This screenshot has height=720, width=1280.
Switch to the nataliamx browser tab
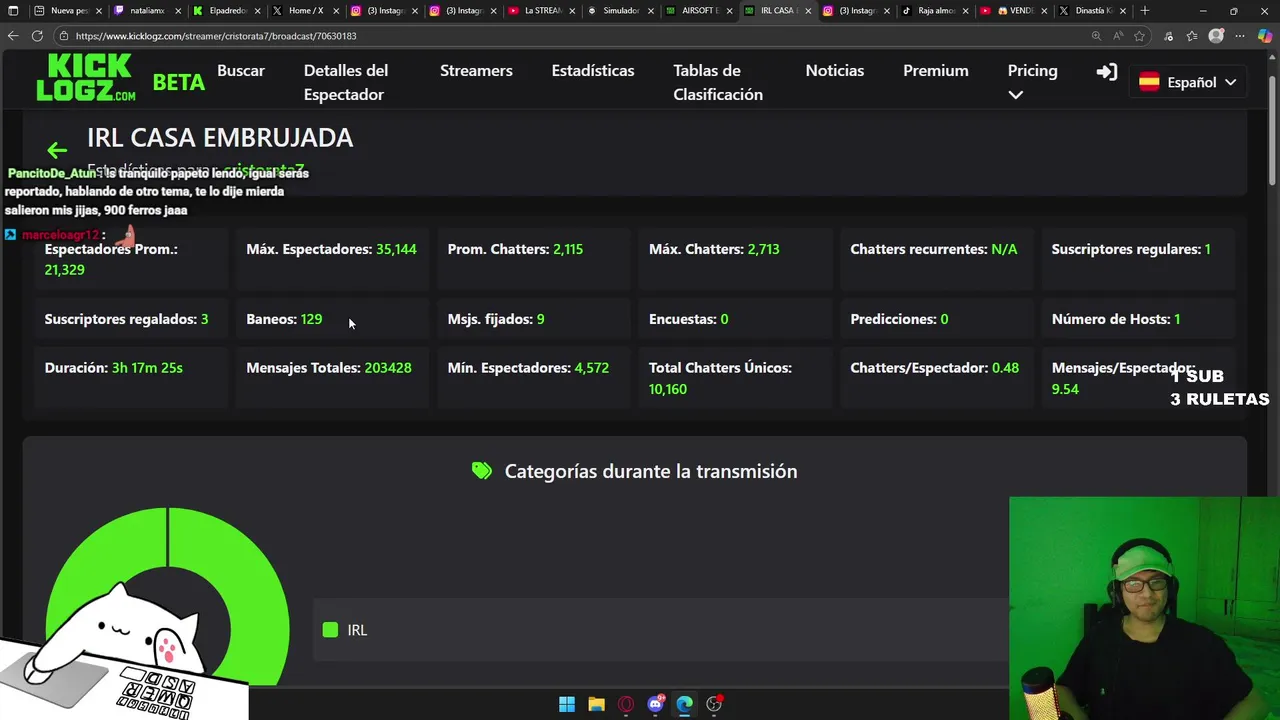click(x=147, y=10)
